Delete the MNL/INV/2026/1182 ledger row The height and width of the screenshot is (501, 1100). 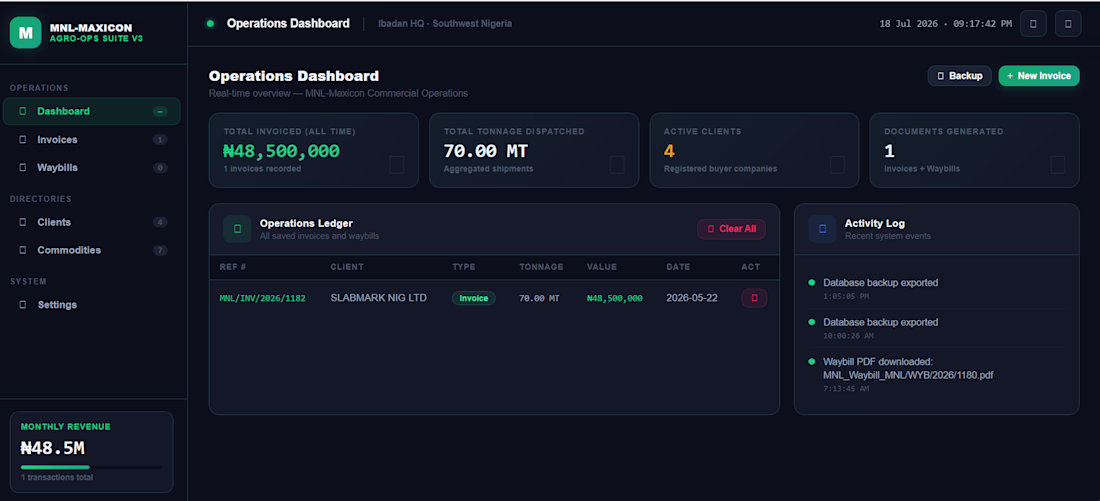[754, 298]
